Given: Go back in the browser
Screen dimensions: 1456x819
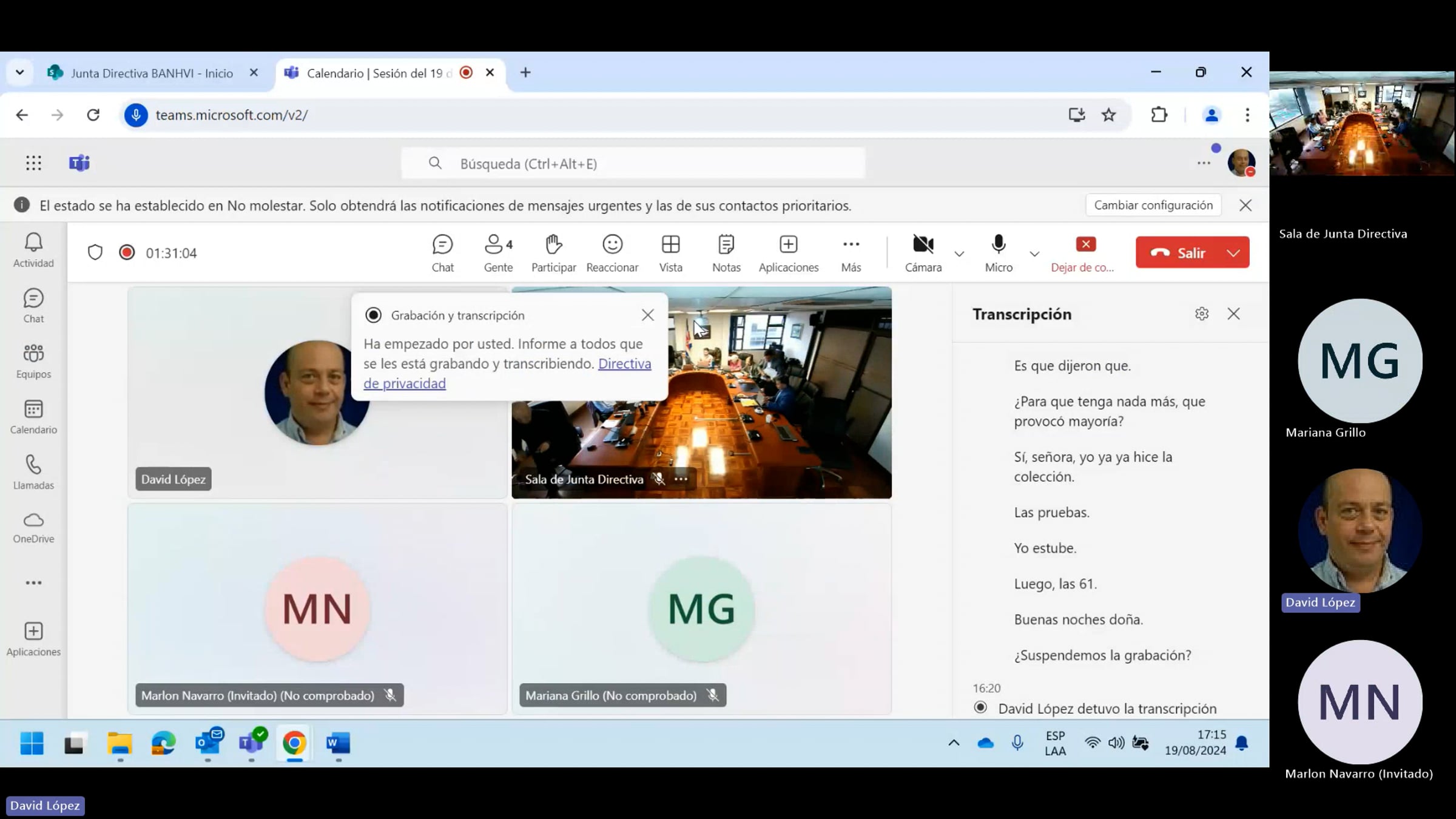Looking at the screenshot, I should 22,115.
